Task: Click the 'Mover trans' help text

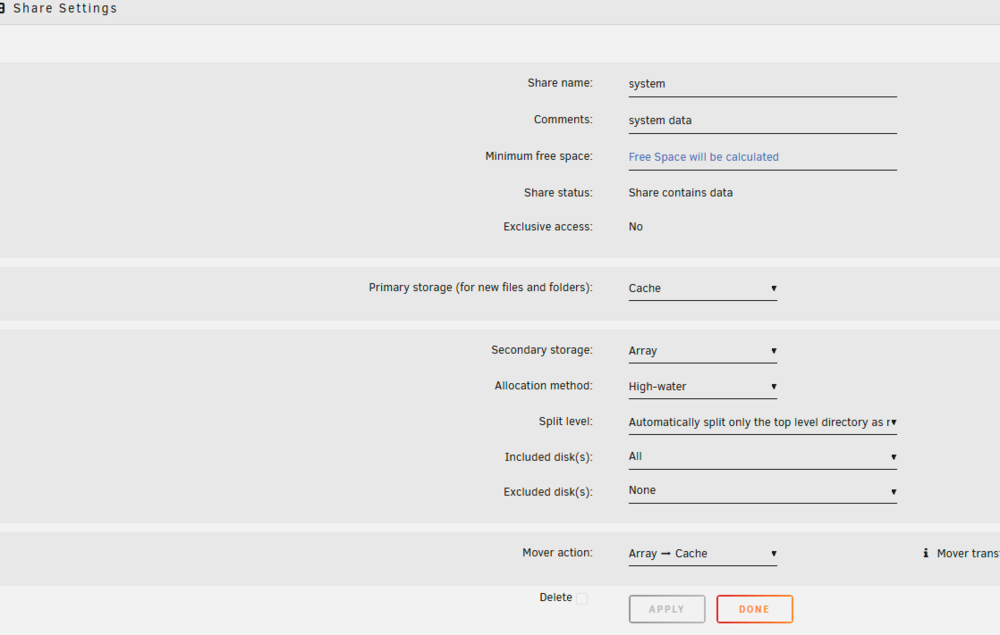Action: [x=968, y=553]
